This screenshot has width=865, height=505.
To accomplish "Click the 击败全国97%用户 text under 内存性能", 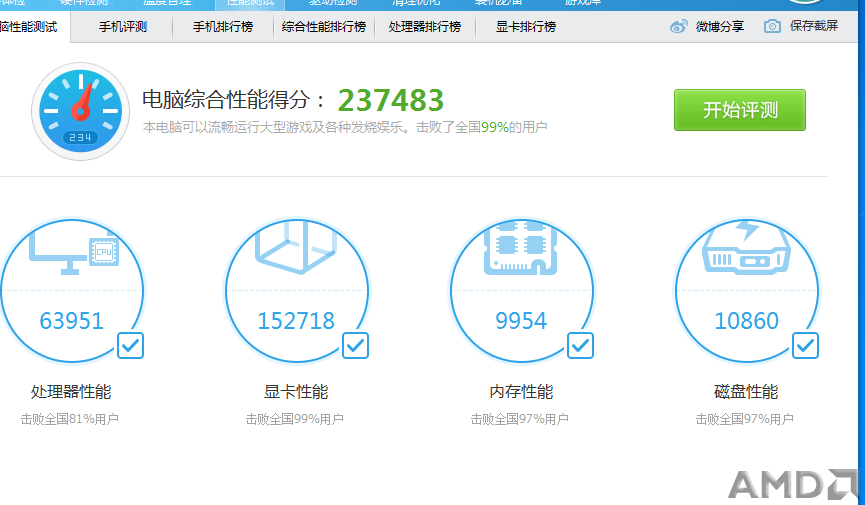I will click(520, 419).
